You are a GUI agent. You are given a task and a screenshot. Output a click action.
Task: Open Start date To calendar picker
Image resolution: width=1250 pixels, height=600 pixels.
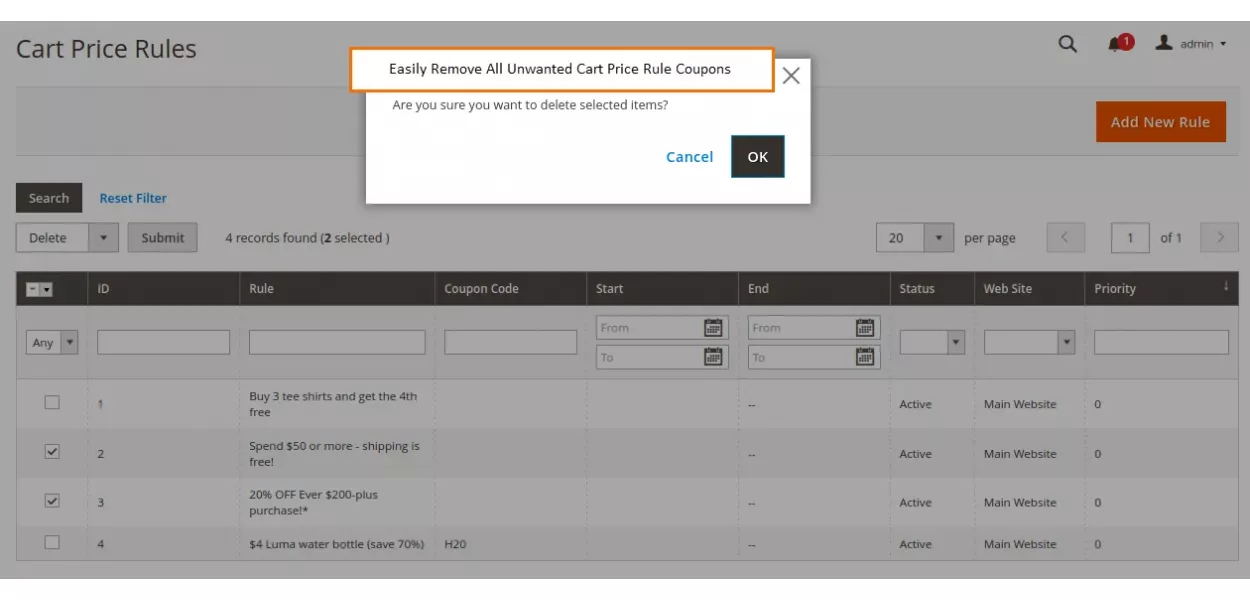point(713,357)
